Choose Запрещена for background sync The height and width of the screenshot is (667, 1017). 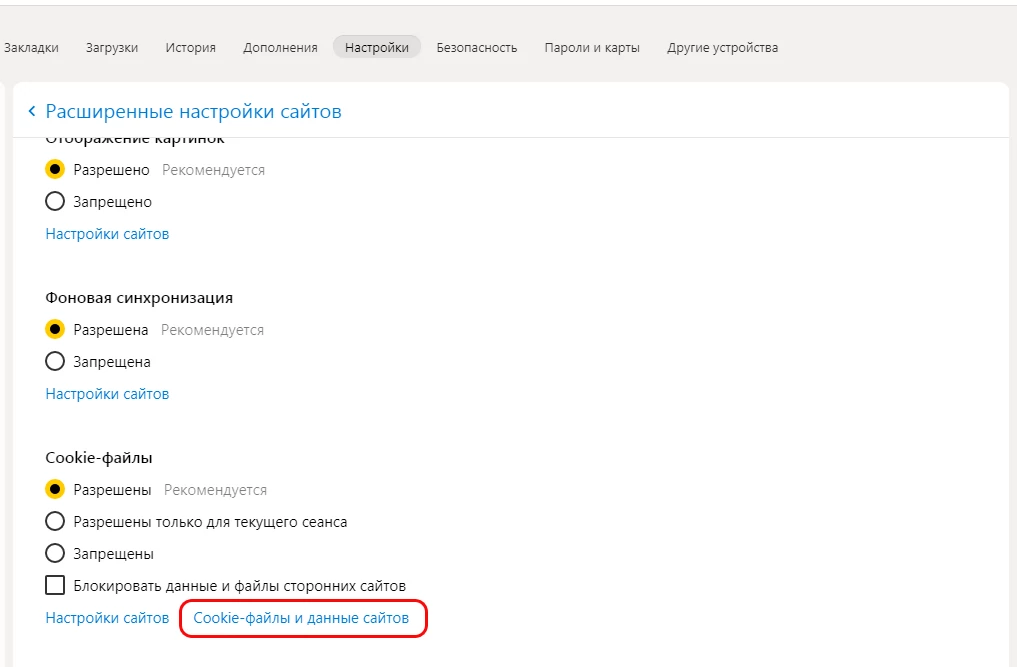[x=56, y=362]
